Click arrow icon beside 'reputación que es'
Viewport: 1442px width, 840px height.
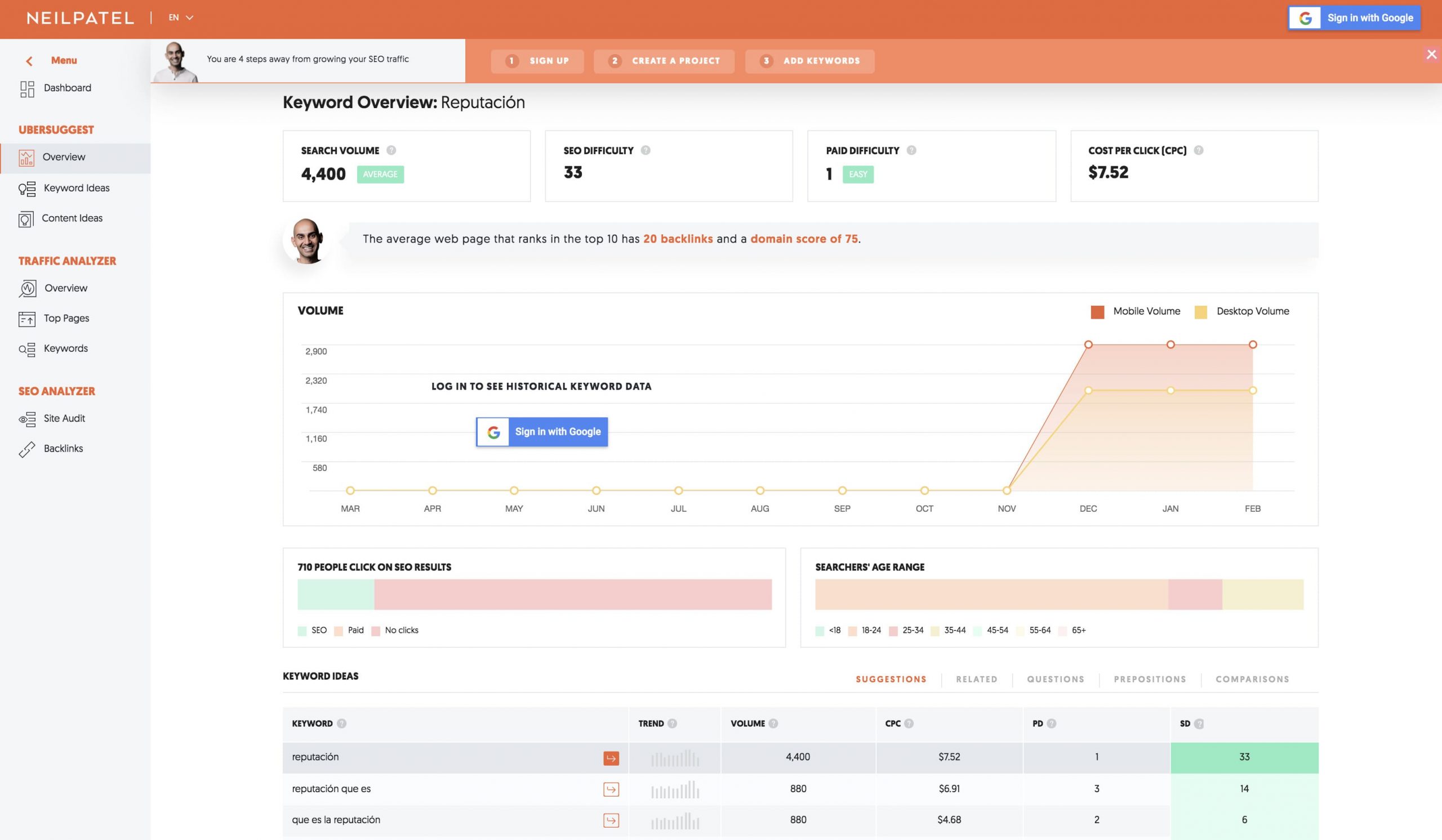[611, 789]
